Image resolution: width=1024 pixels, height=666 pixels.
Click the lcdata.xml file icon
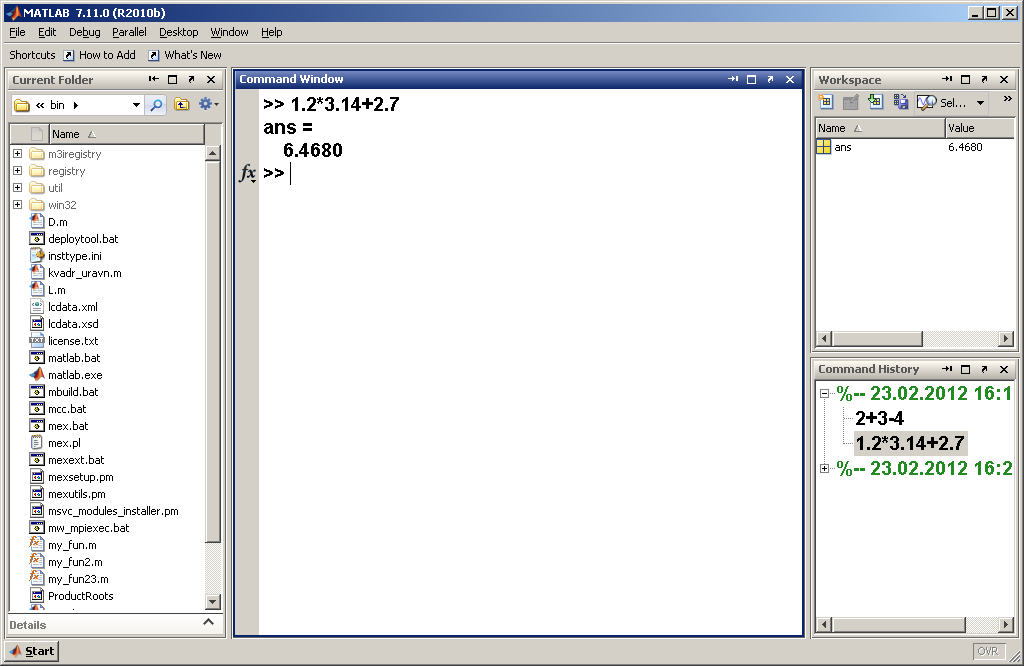pyautogui.click(x=37, y=306)
